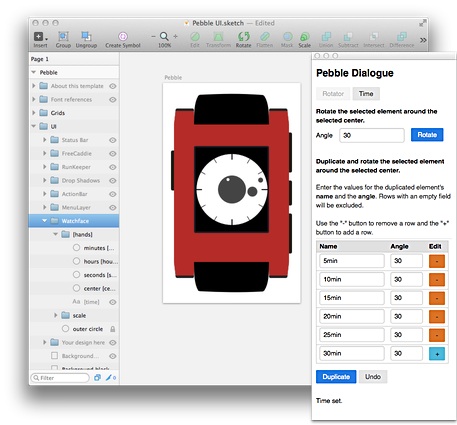The width and height of the screenshot is (457, 425).
Task: Toggle visibility of About this template
Action: point(113,86)
